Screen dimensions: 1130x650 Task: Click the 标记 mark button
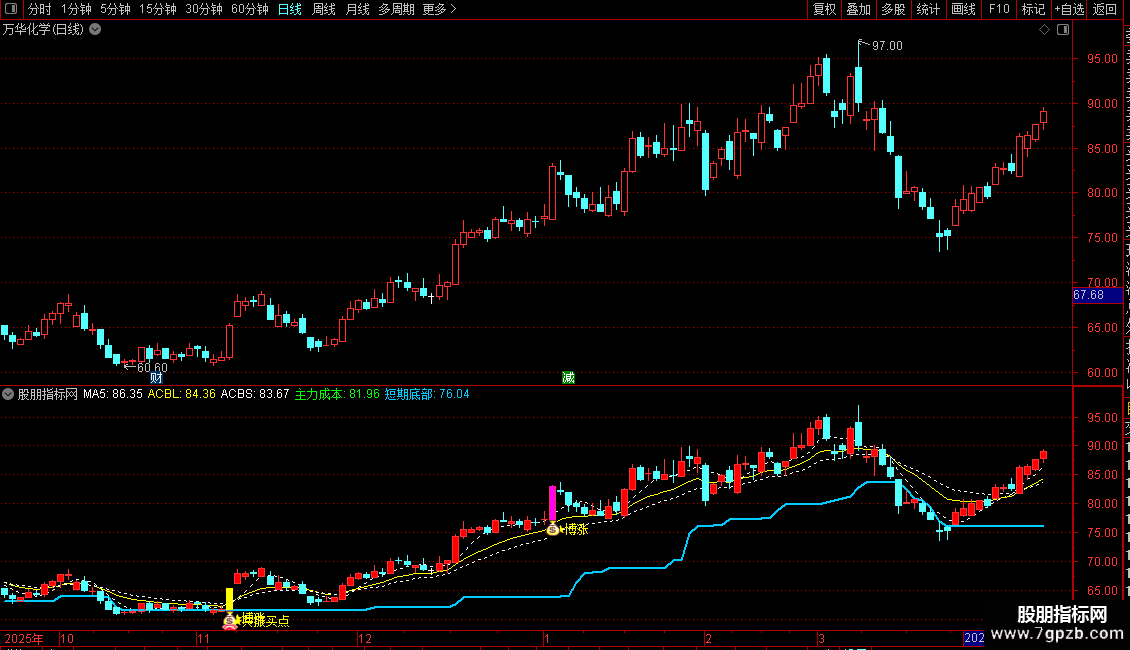(x=1033, y=9)
